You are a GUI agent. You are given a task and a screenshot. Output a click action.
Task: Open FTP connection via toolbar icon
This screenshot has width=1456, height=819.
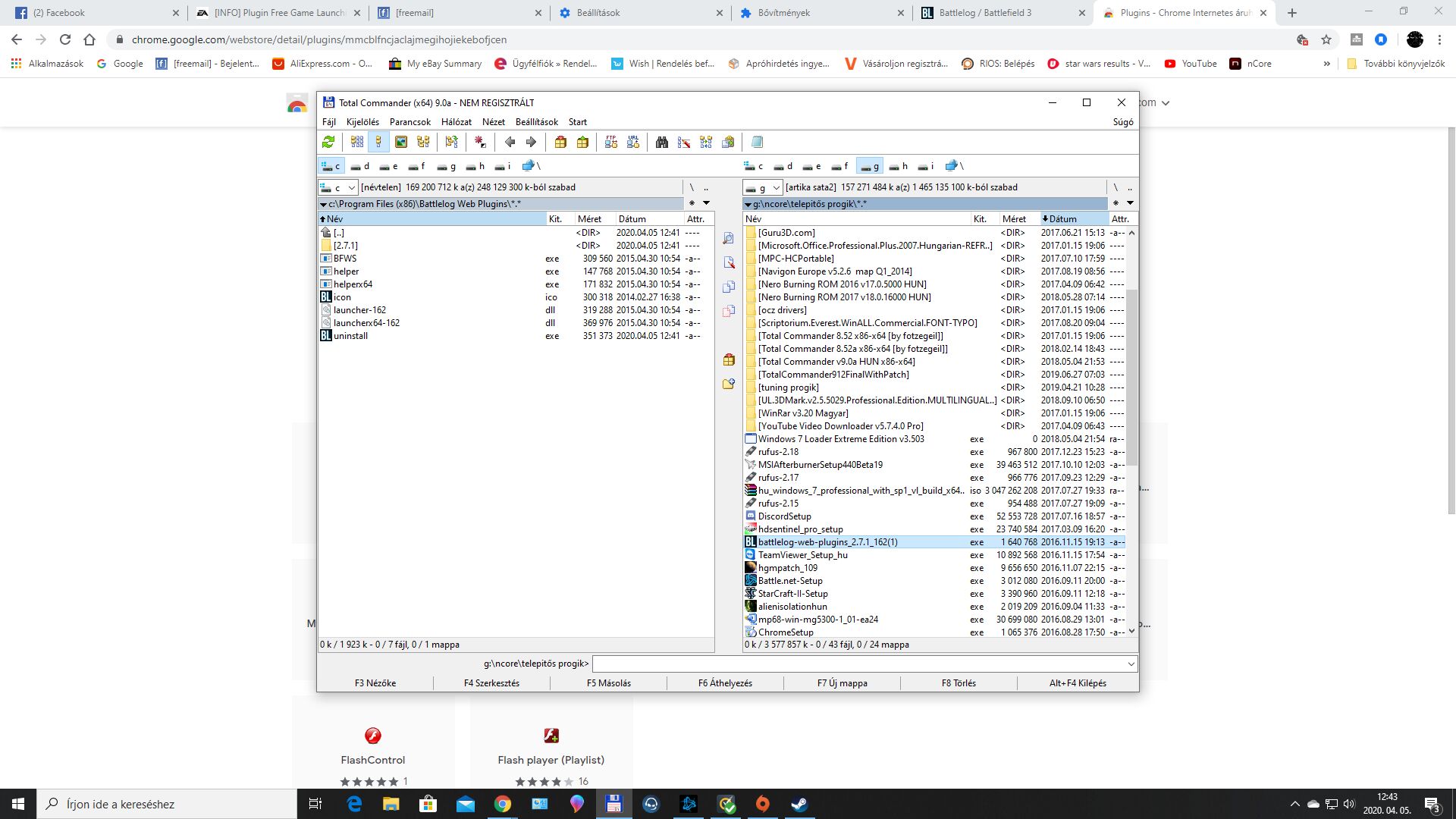click(x=611, y=142)
